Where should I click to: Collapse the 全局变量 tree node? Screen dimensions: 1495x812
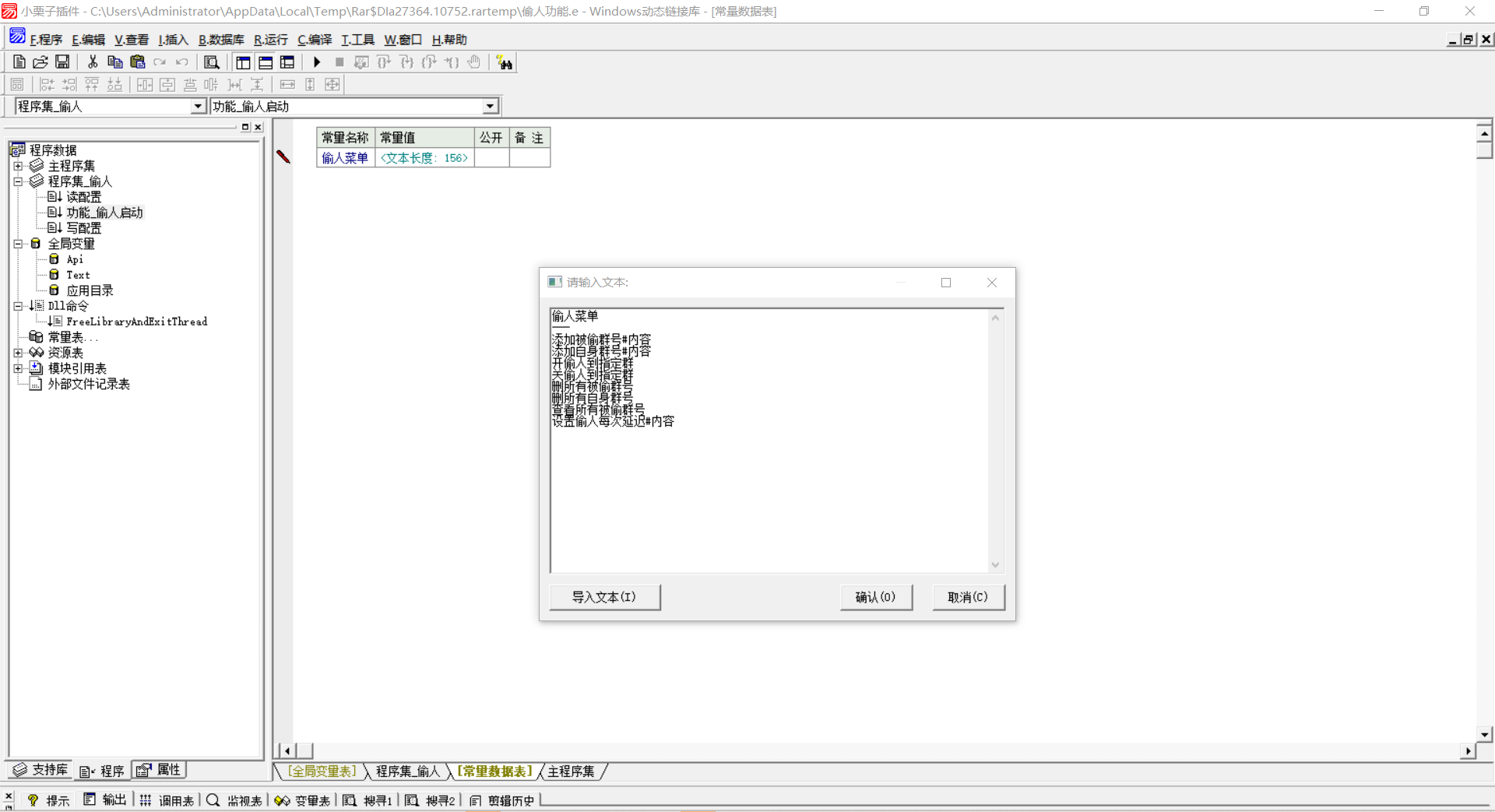18,244
